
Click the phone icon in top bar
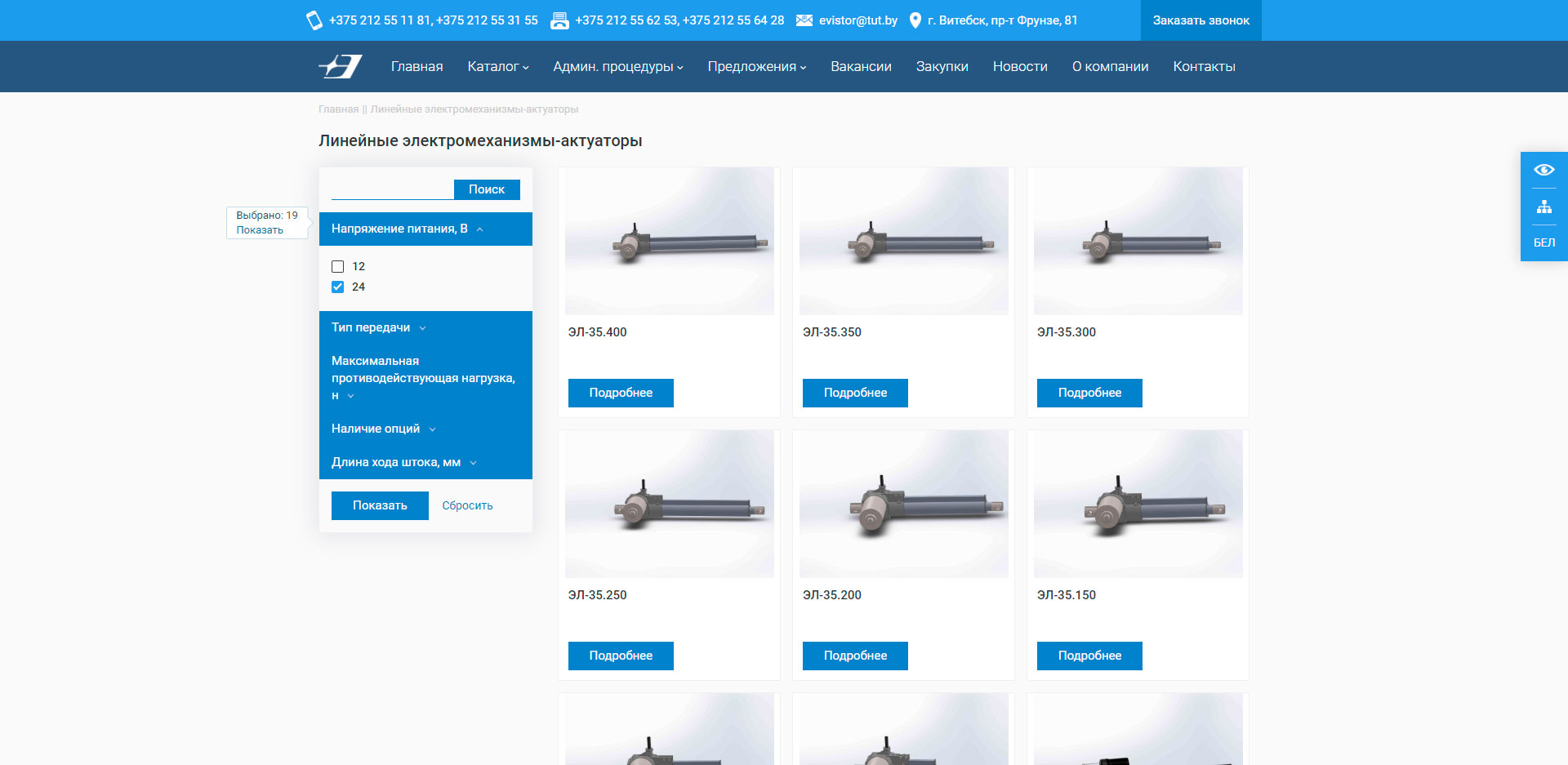coord(314,20)
